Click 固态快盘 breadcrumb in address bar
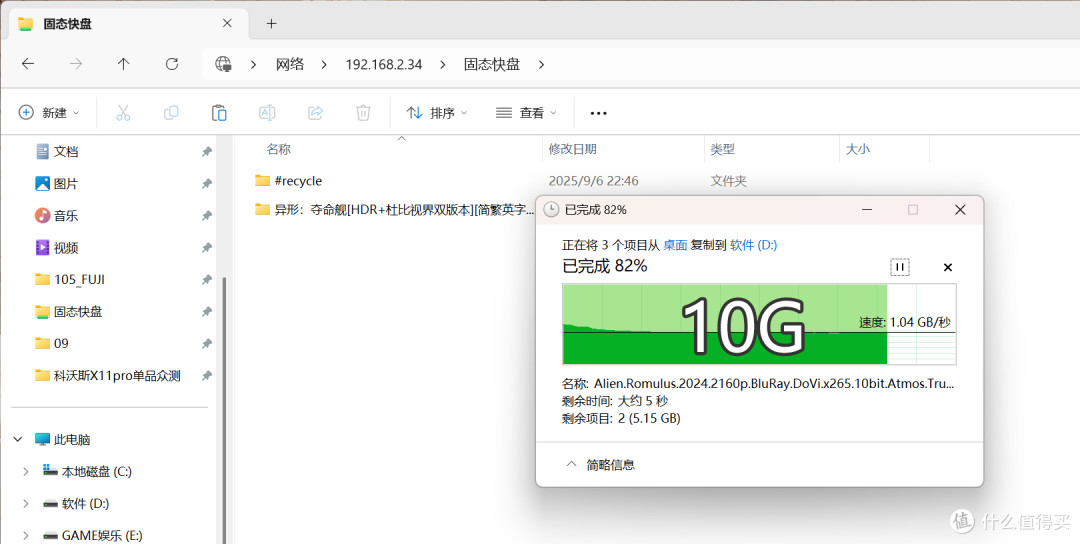This screenshot has width=1080, height=544. point(492,64)
